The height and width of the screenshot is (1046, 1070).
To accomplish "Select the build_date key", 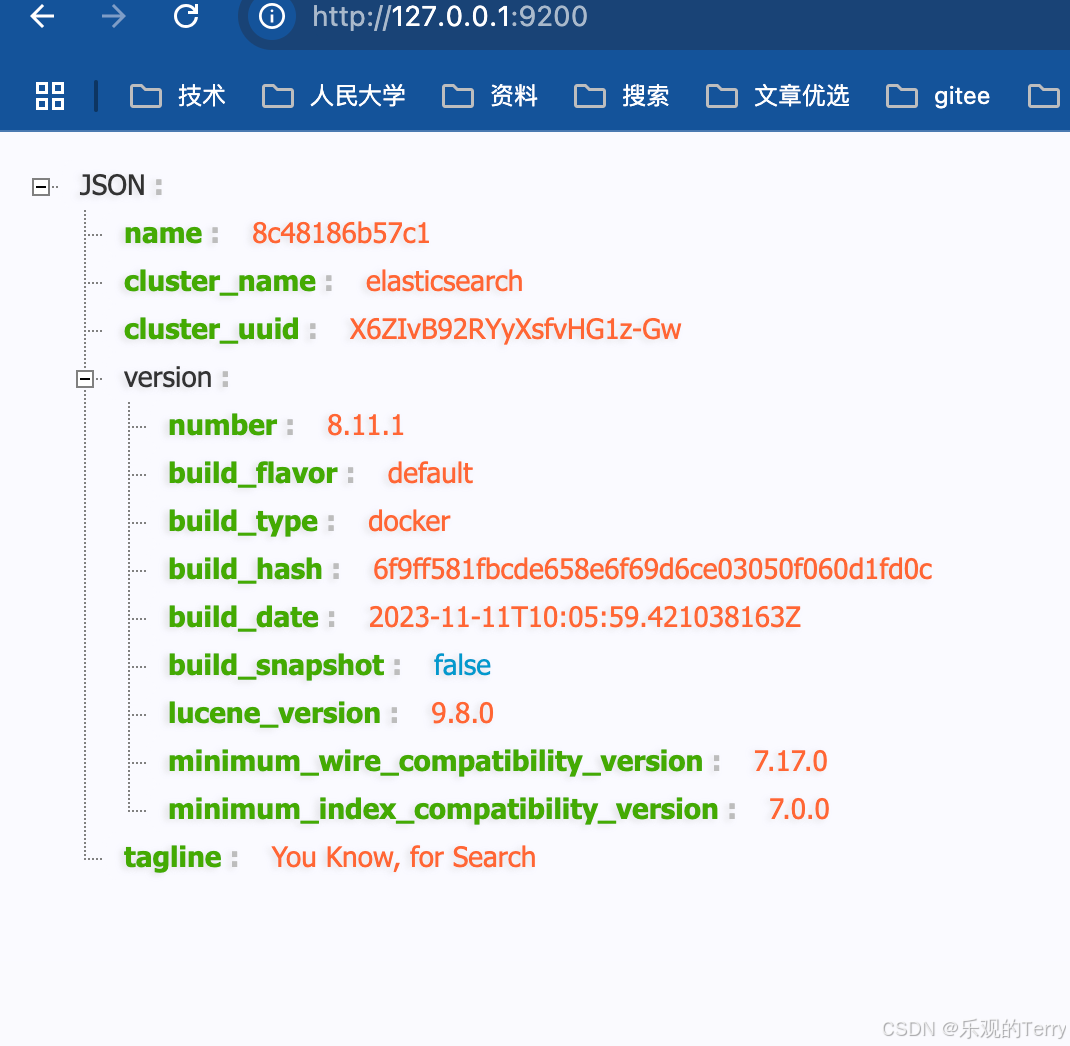I will click(x=244, y=617).
